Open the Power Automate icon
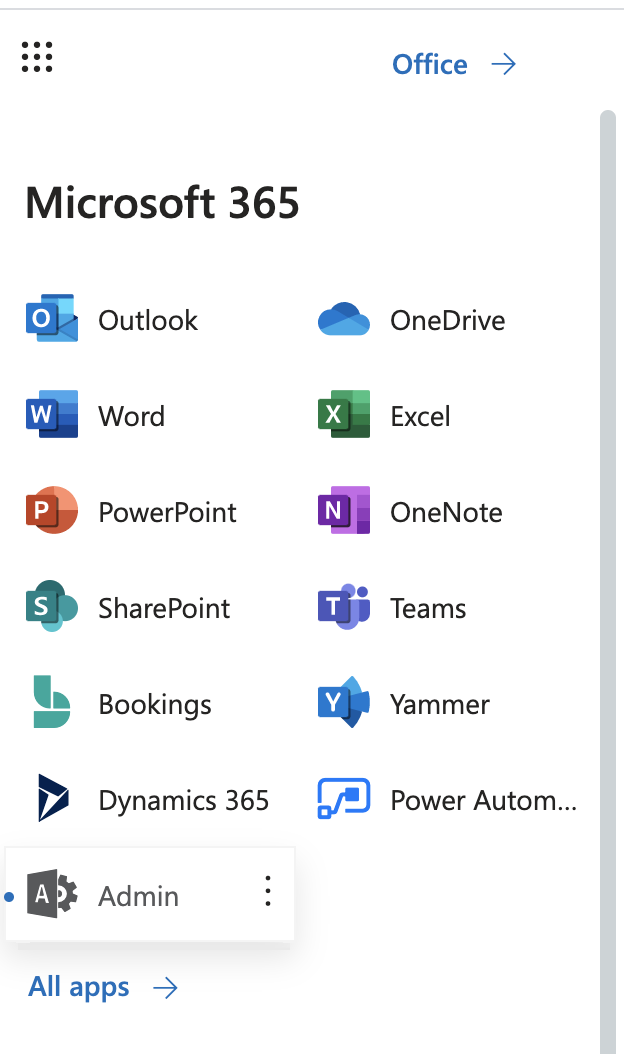This screenshot has width=624, height=1054. coord(343,800)
